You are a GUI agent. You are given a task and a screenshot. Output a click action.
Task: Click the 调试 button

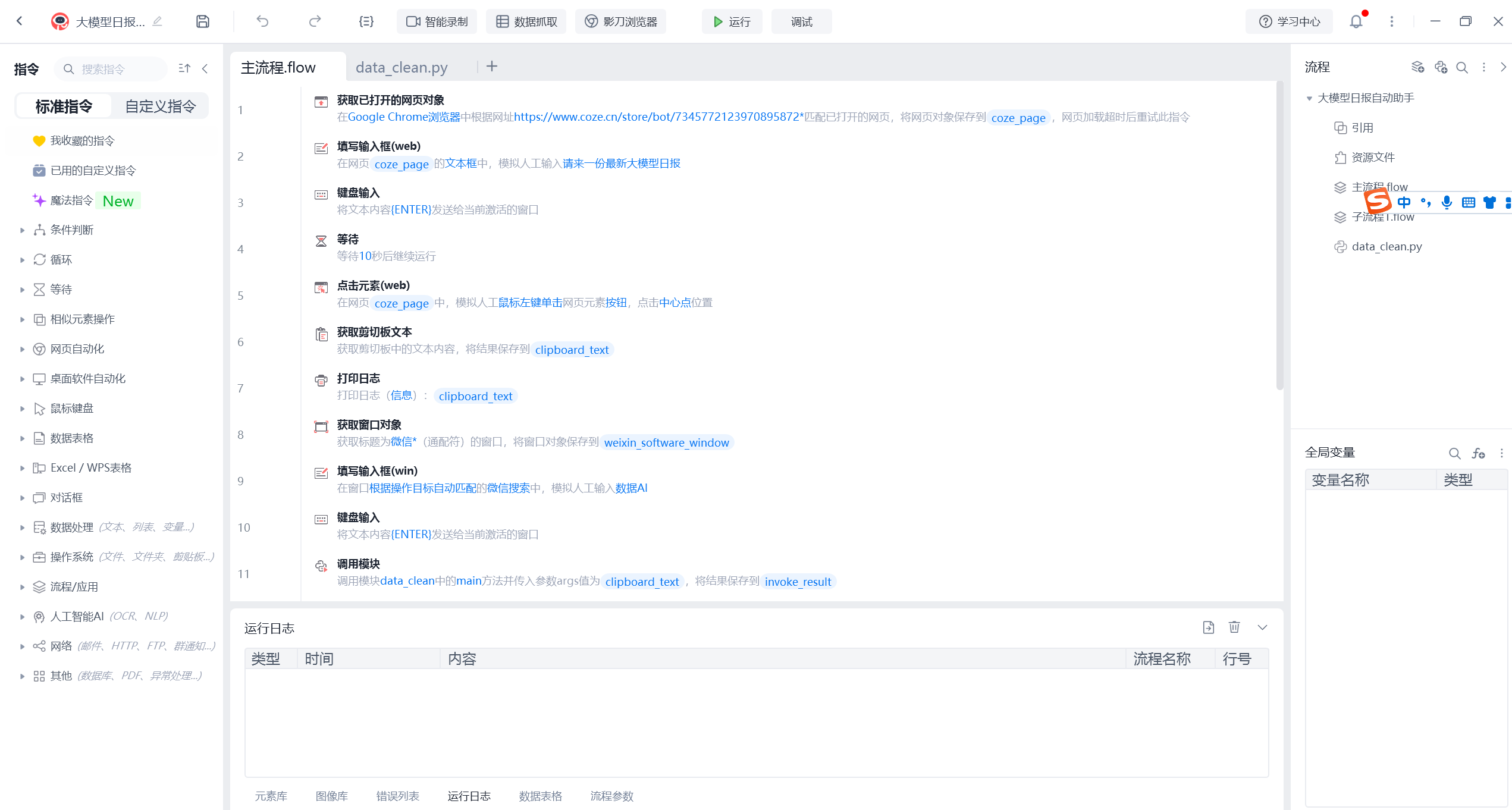click(801, 21)
